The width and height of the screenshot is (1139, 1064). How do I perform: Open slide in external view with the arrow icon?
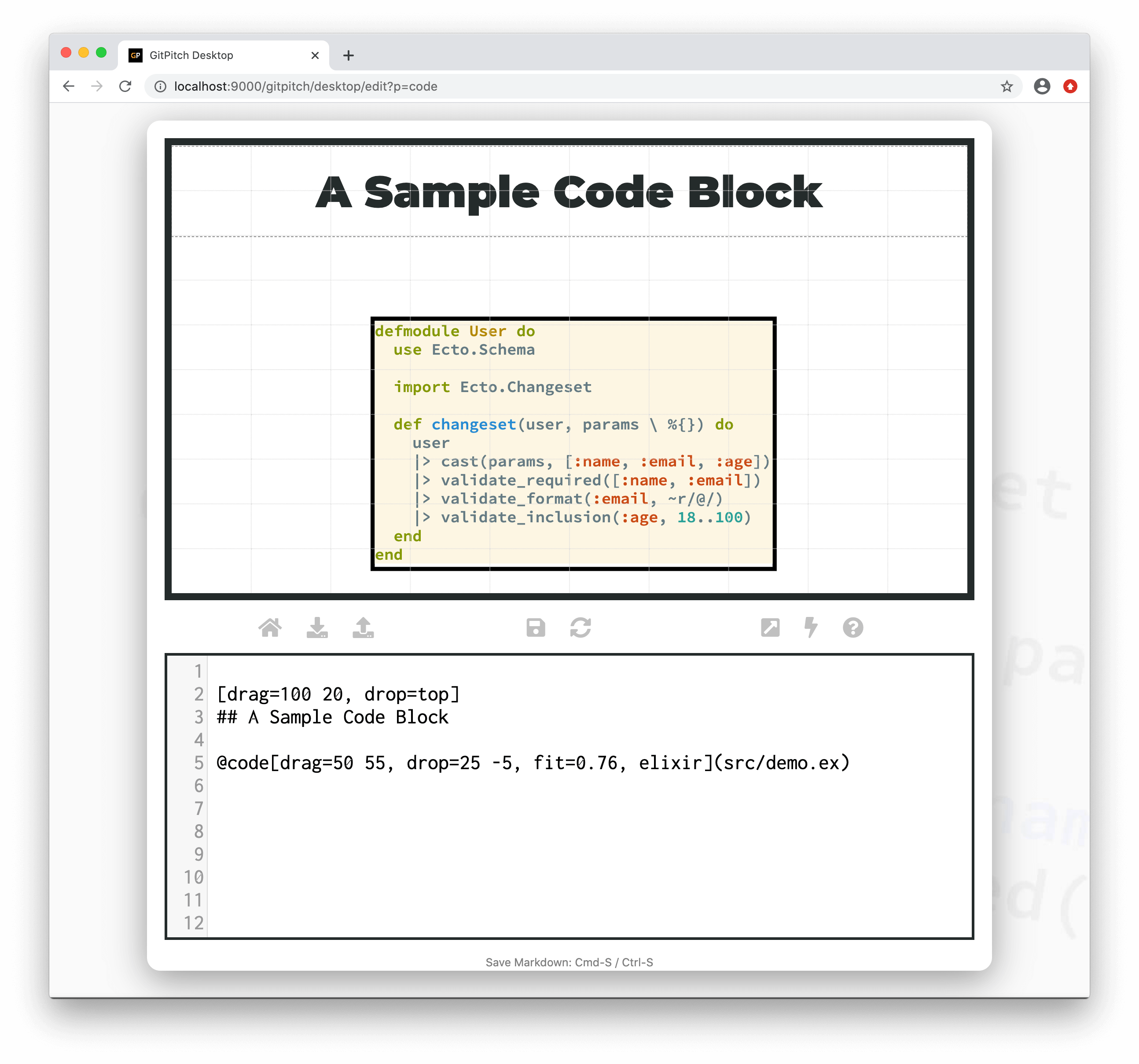[x=770, y=627]
